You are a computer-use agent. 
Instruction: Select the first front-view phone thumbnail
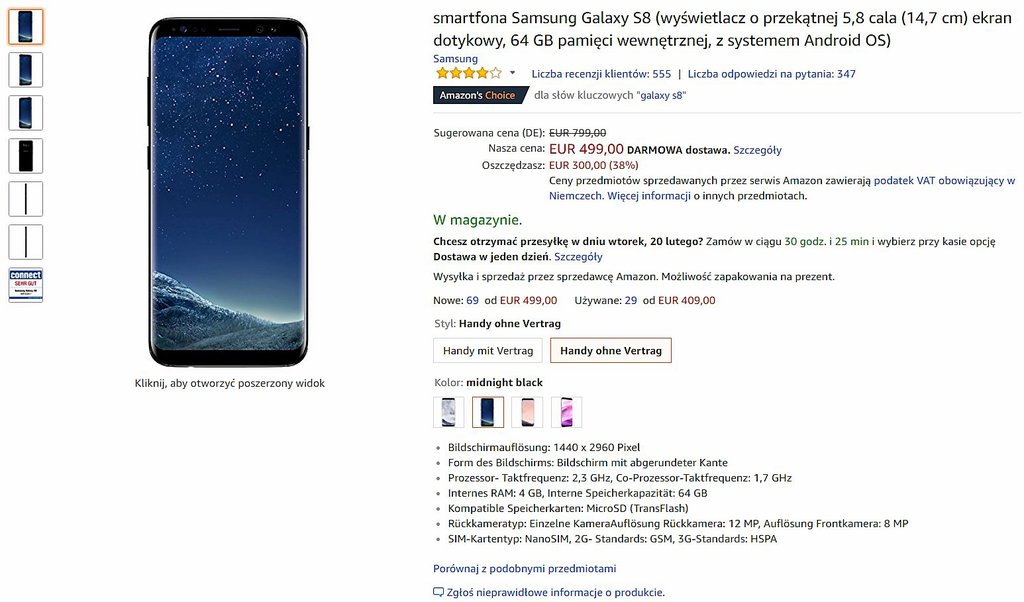coord(26,26)
